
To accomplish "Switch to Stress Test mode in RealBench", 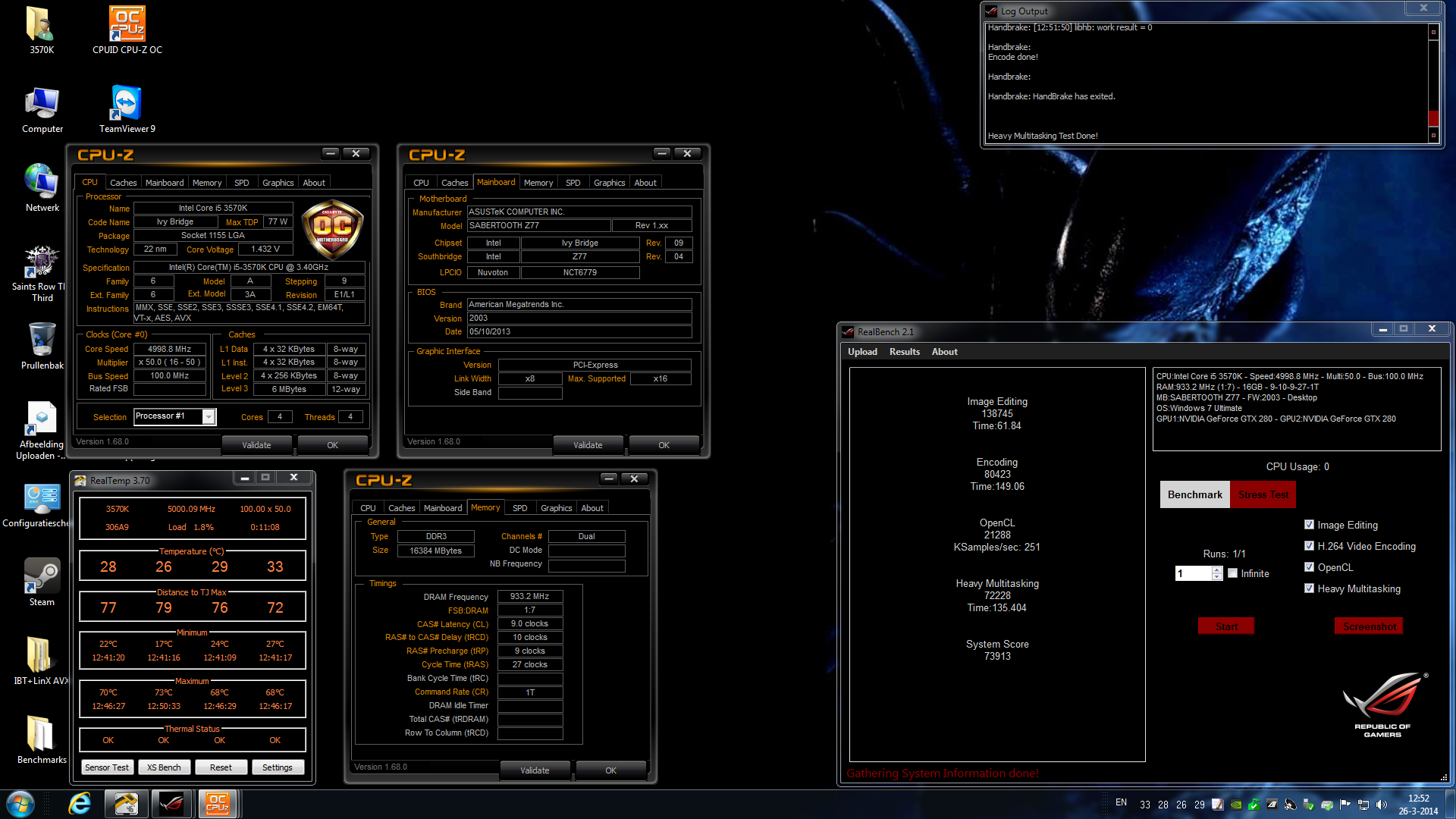I will tap(1263, 494).
